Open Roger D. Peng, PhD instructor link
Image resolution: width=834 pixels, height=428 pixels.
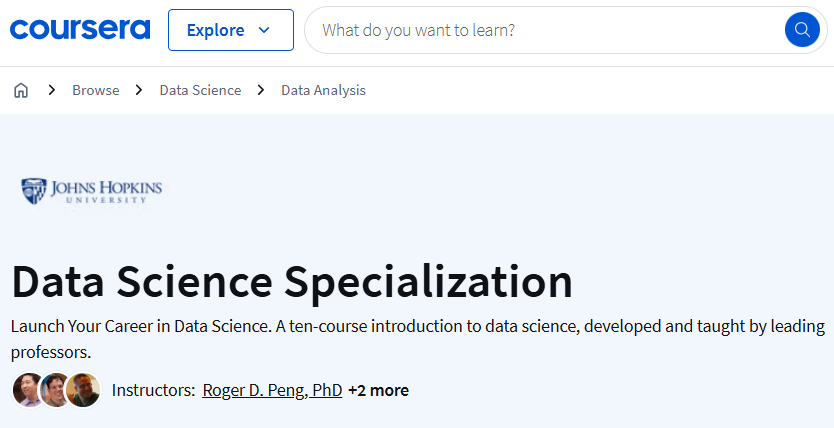click(272, 390)
